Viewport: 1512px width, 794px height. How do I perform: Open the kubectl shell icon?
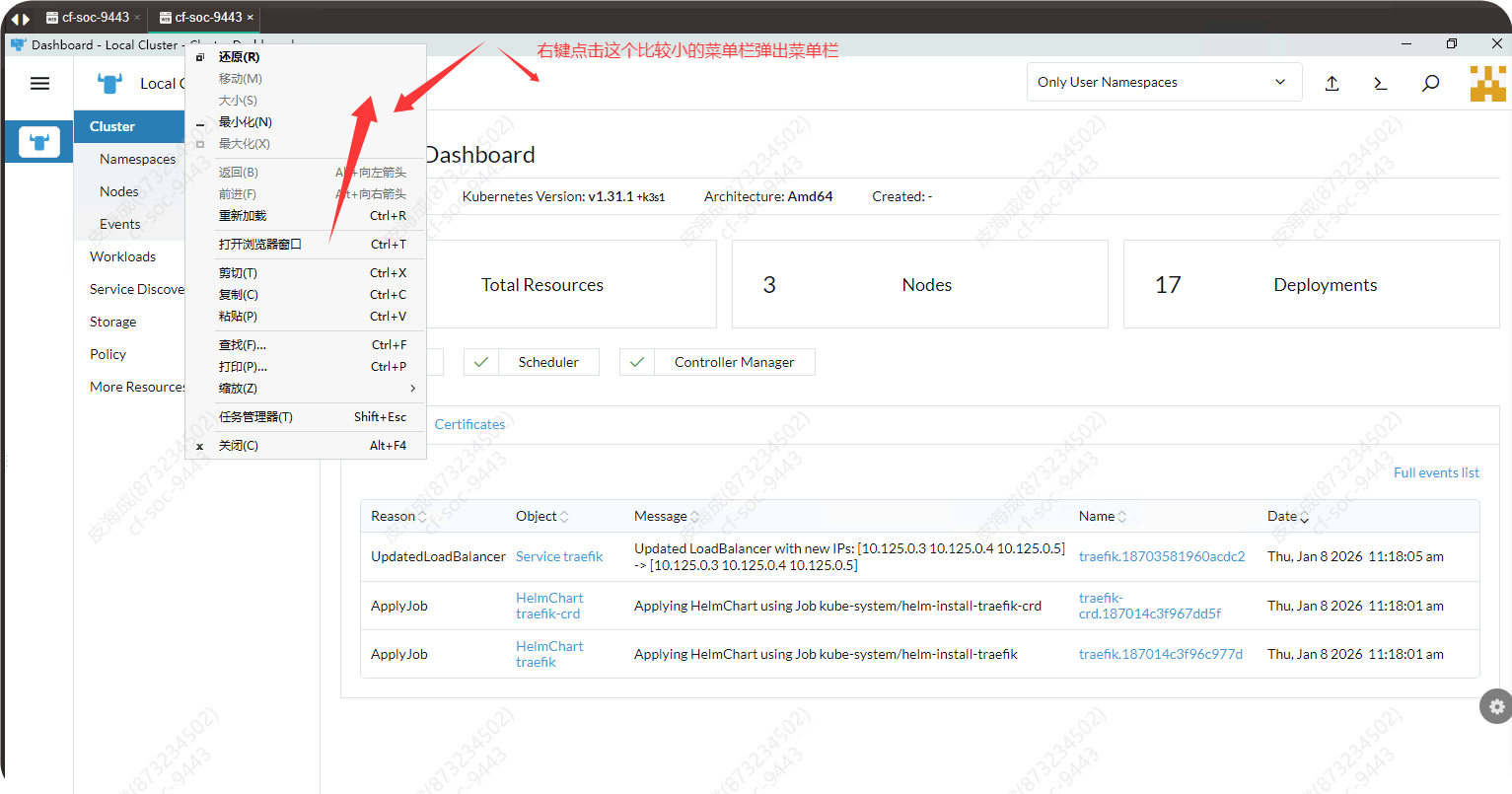1381,83
